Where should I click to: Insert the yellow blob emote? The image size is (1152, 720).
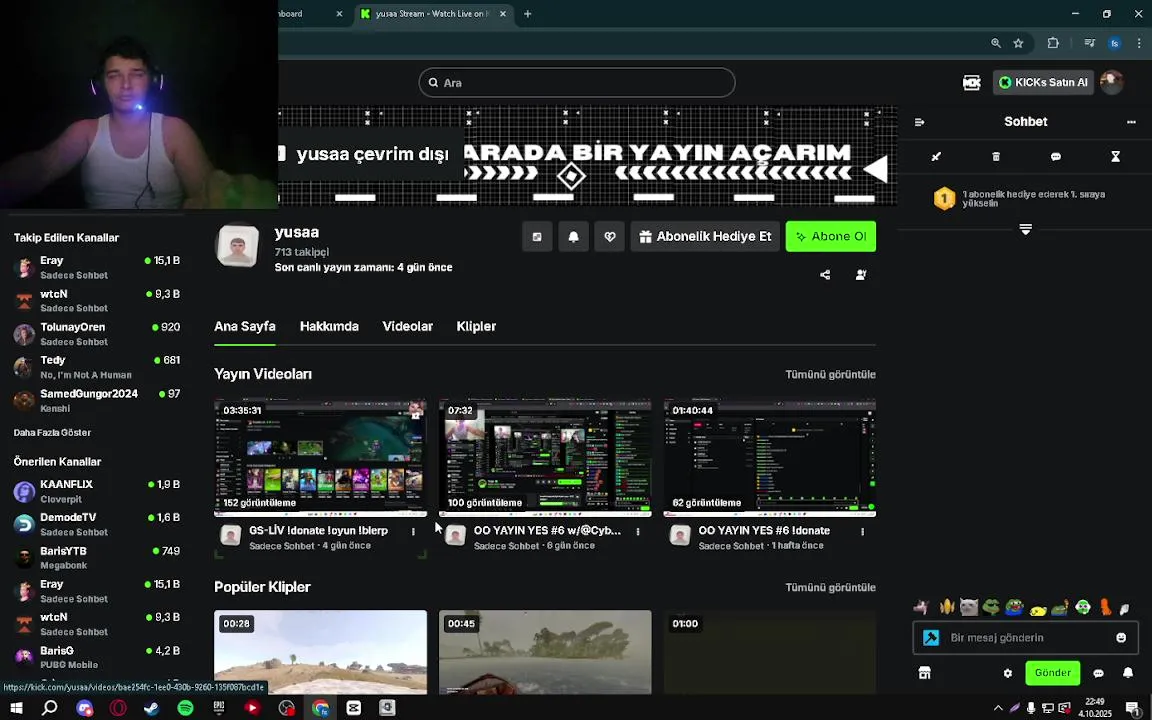[1037, 609]
